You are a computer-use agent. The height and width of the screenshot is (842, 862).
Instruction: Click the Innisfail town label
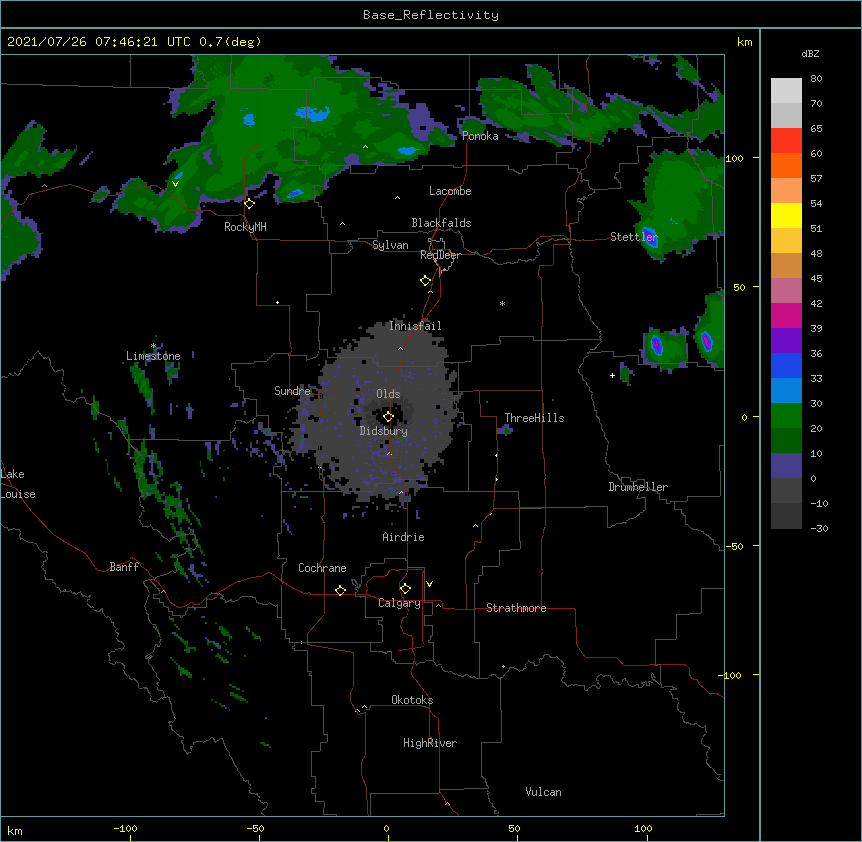point(415,326)
